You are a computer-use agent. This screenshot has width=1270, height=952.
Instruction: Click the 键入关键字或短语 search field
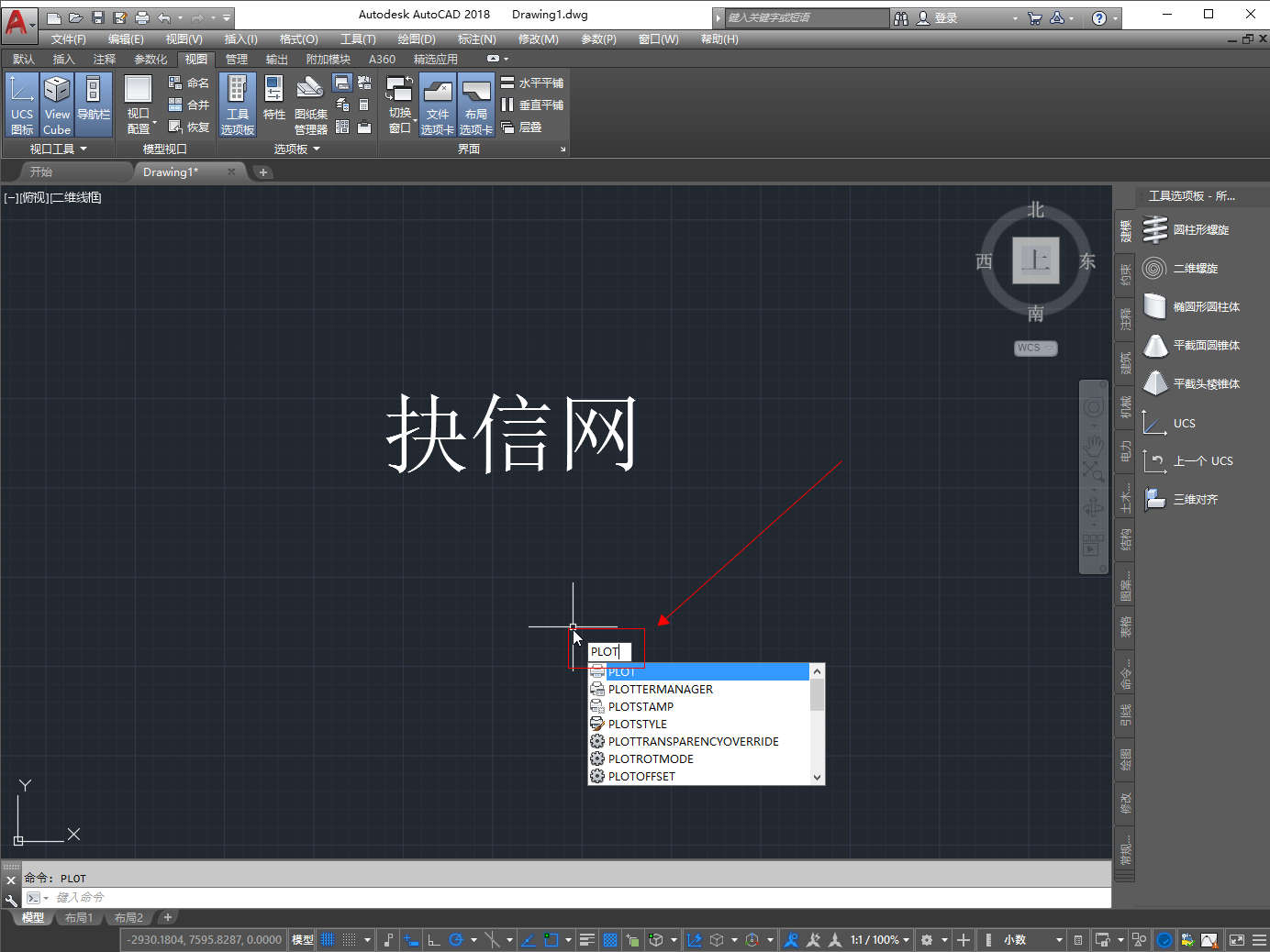(x=807, y=17)
